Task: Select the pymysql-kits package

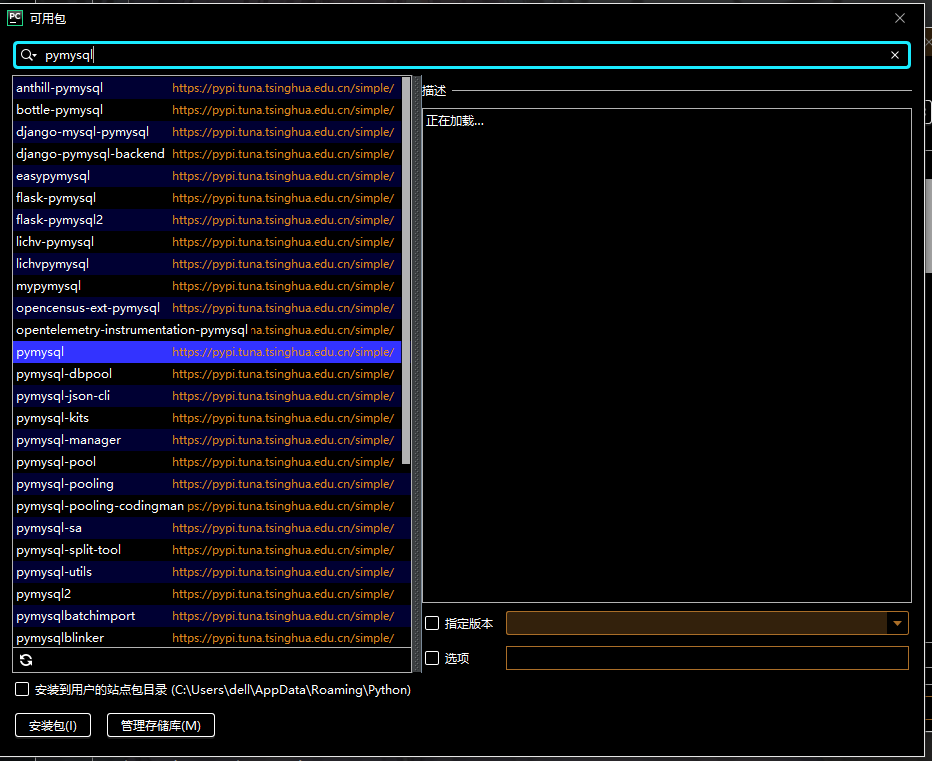Action: (207, 418)
